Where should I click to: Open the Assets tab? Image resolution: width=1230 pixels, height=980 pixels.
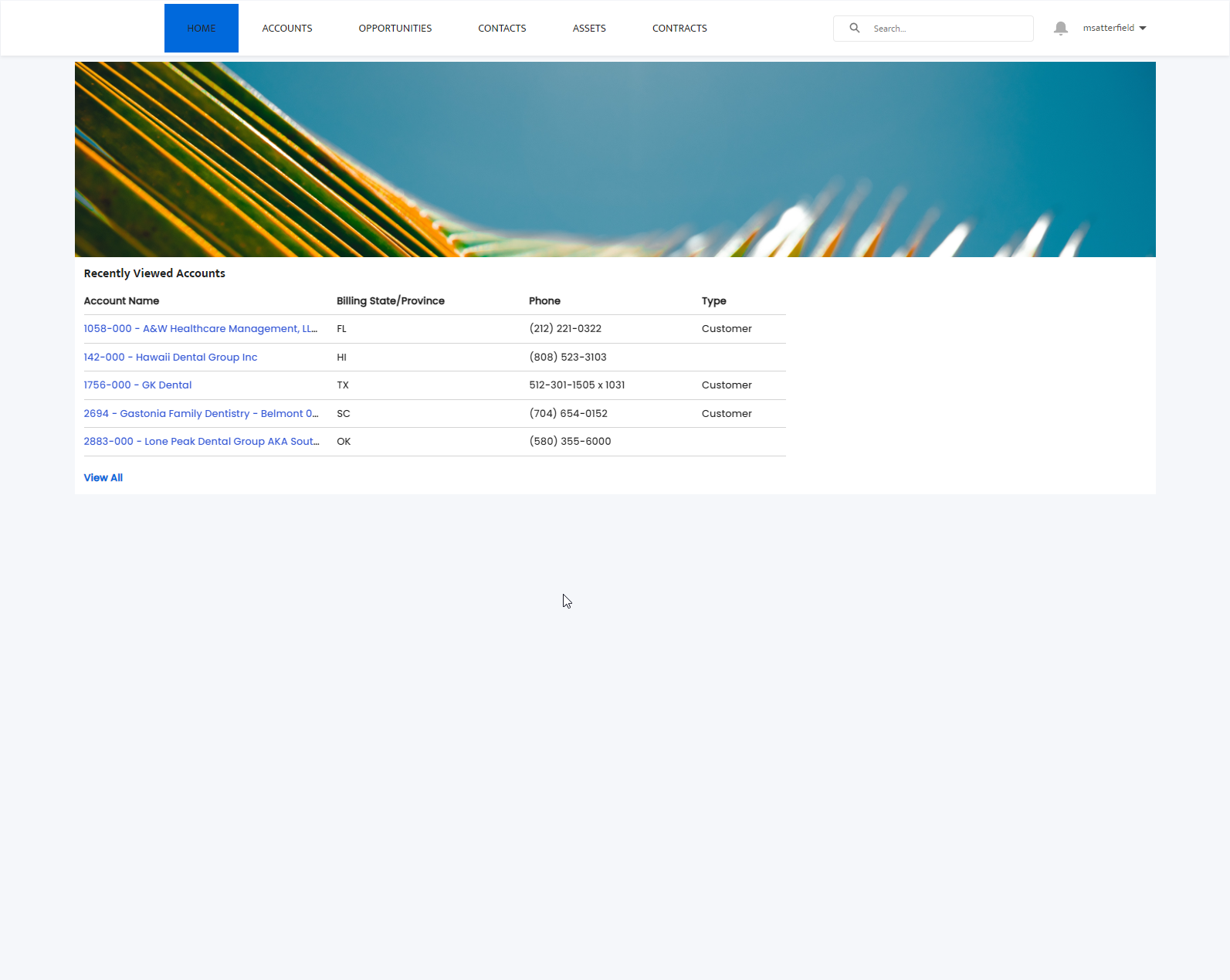click(589, 29)
